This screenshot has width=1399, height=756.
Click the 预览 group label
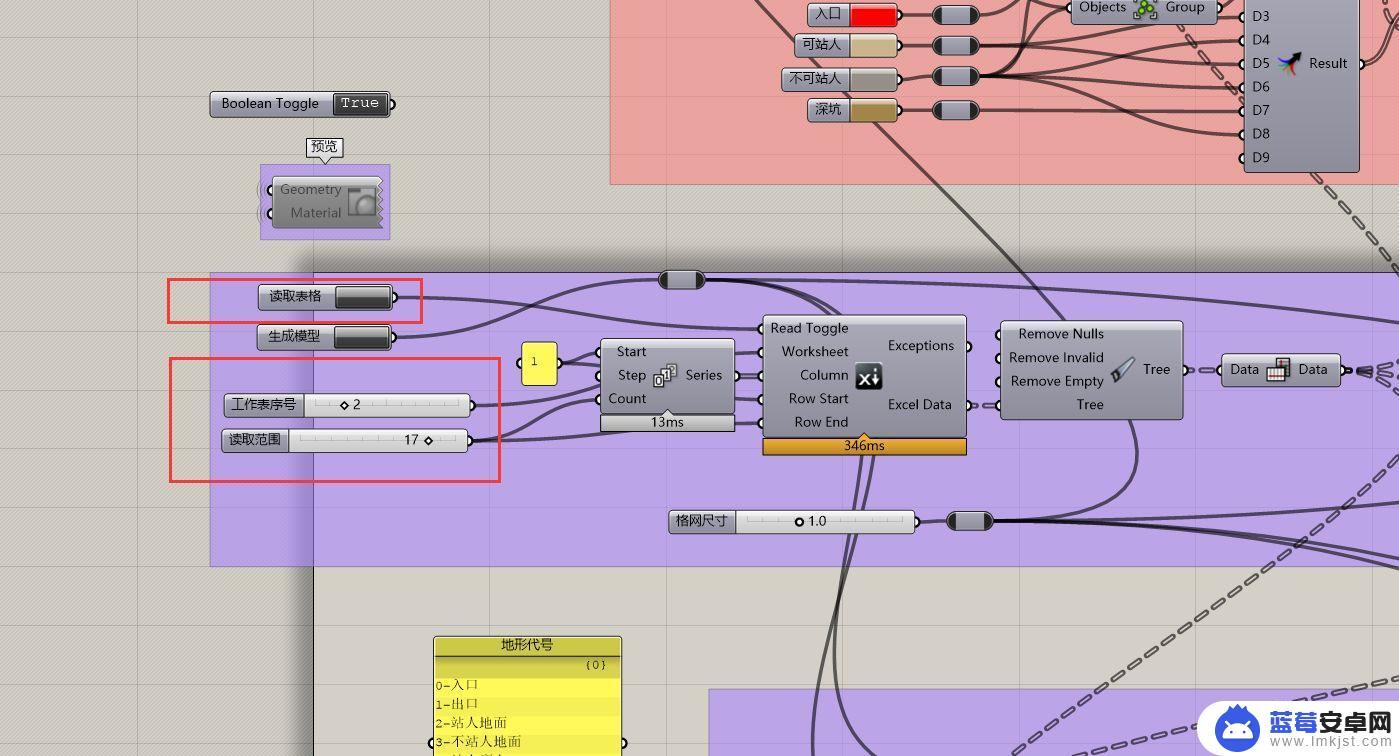324,147
